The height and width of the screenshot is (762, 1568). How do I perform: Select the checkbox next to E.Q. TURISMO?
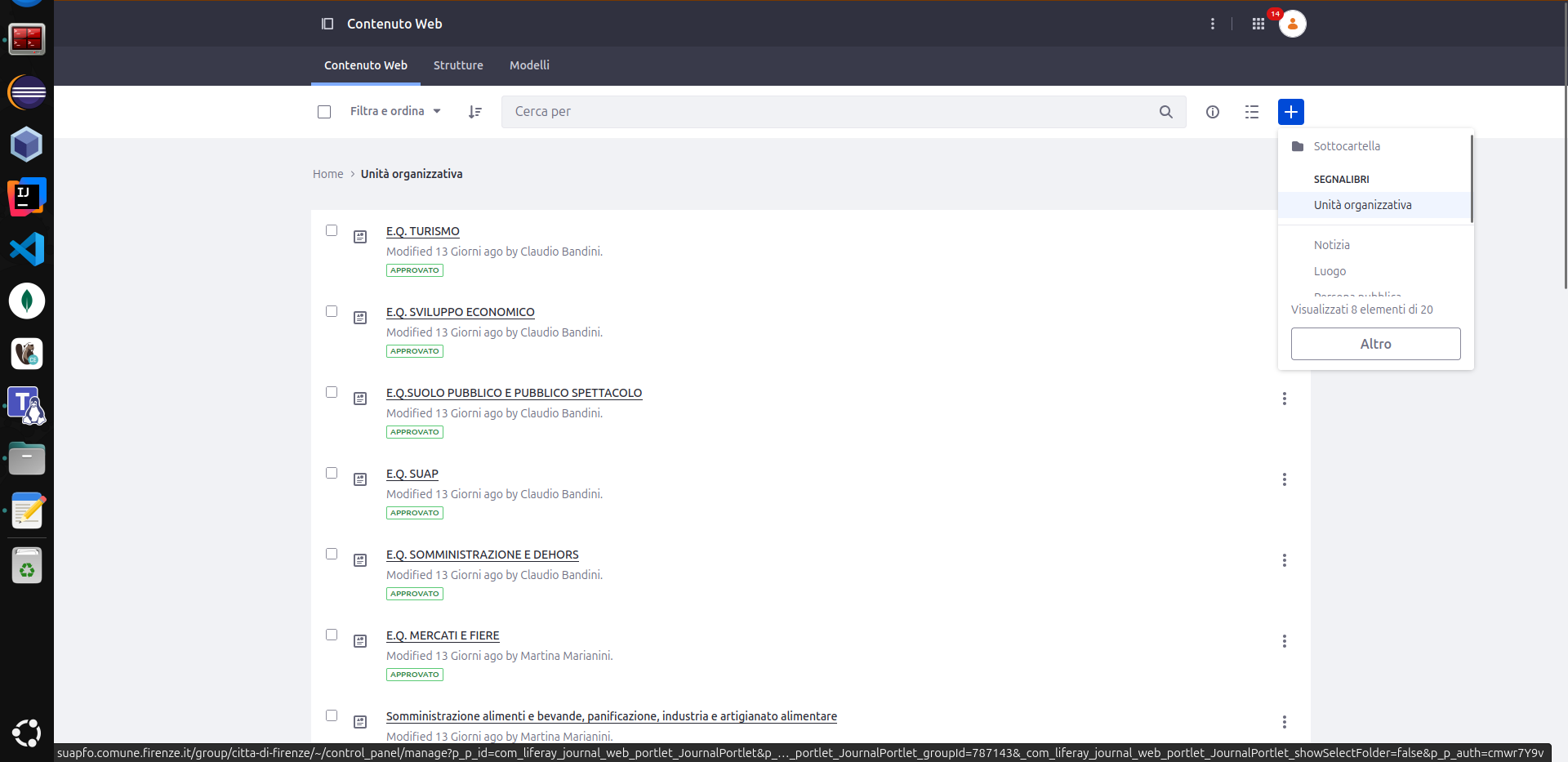[331, 230]
